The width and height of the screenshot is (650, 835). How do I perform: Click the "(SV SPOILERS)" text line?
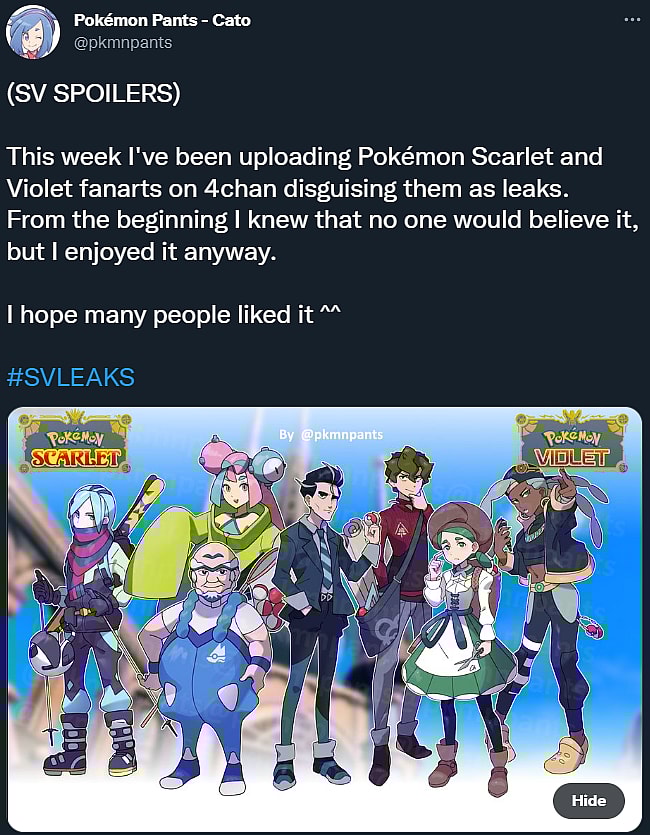coord(94,94)
